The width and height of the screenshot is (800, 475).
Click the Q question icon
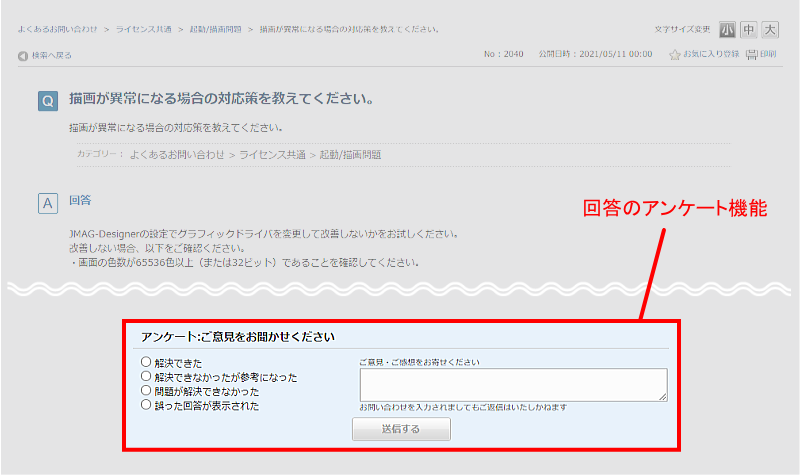(x=47, y=101)
